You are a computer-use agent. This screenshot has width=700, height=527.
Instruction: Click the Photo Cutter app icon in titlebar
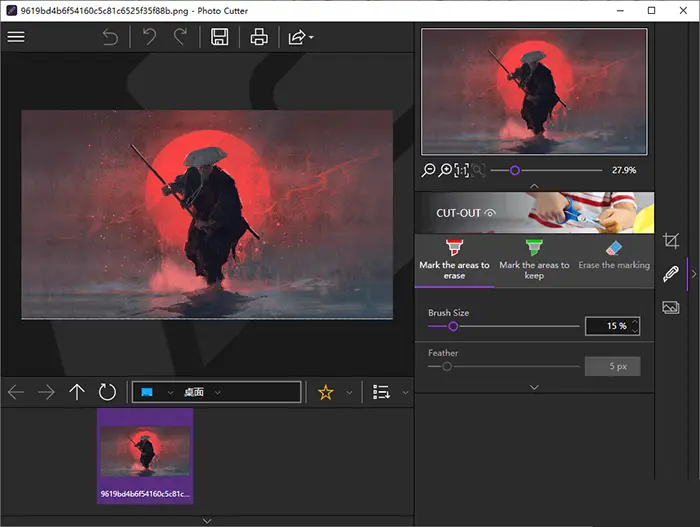12,10
